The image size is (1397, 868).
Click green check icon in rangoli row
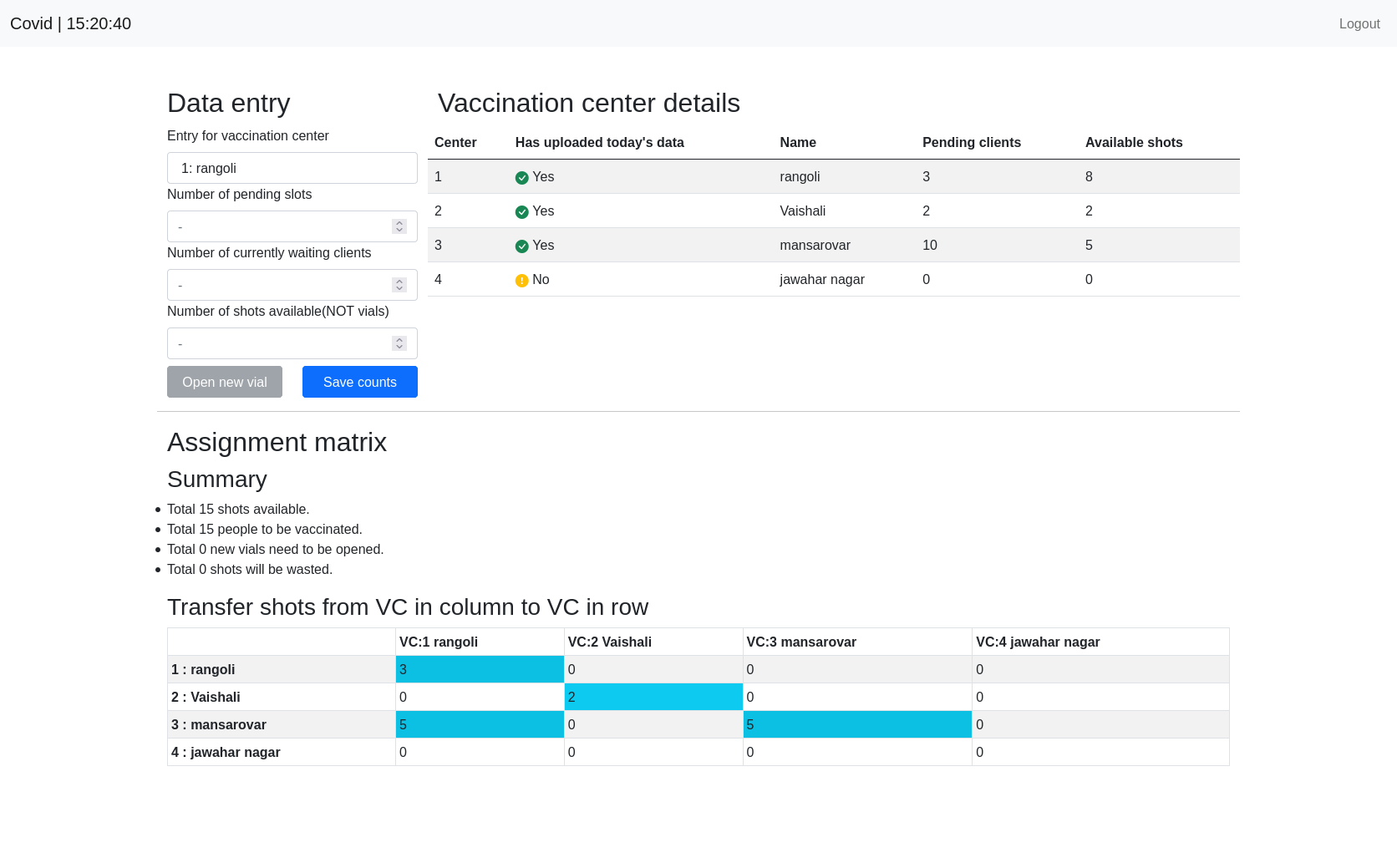point(521,177)
